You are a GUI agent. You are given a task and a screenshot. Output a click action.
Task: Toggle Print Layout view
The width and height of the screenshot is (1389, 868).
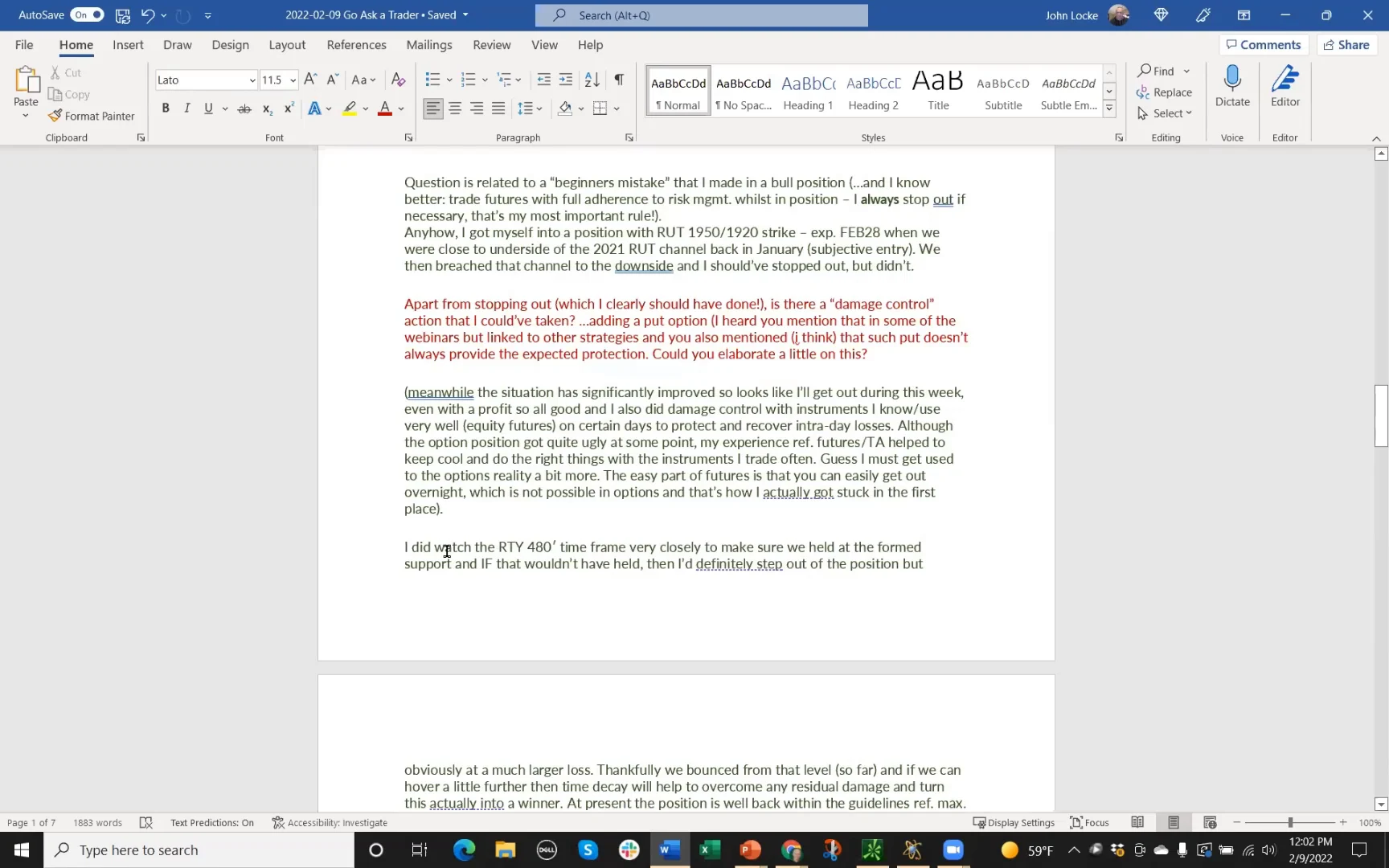tap(1174, 822)
